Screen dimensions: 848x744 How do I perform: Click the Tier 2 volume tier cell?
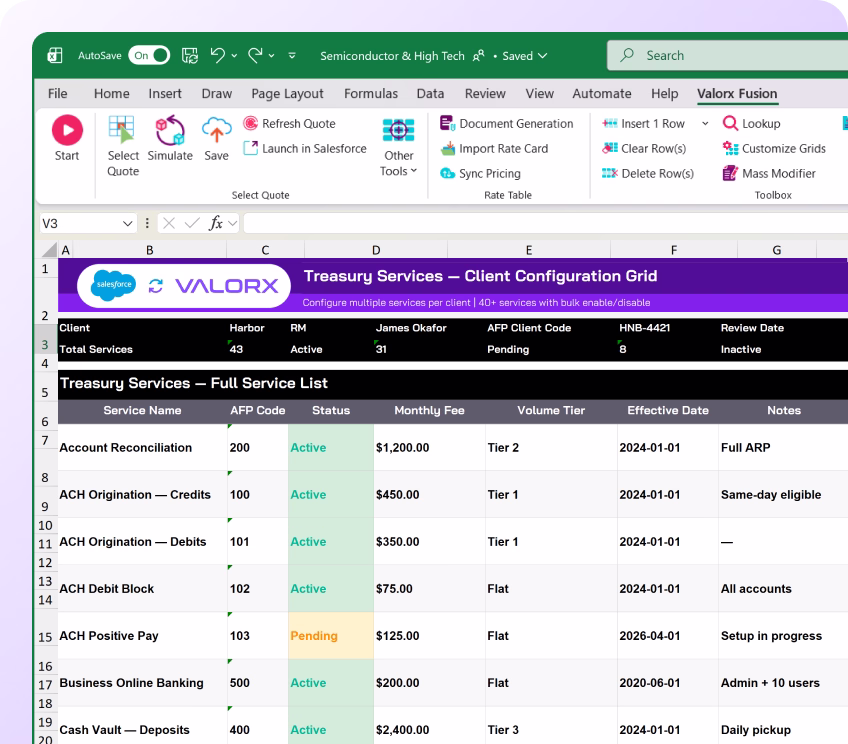pyautogui.click(x=551, y=447)
